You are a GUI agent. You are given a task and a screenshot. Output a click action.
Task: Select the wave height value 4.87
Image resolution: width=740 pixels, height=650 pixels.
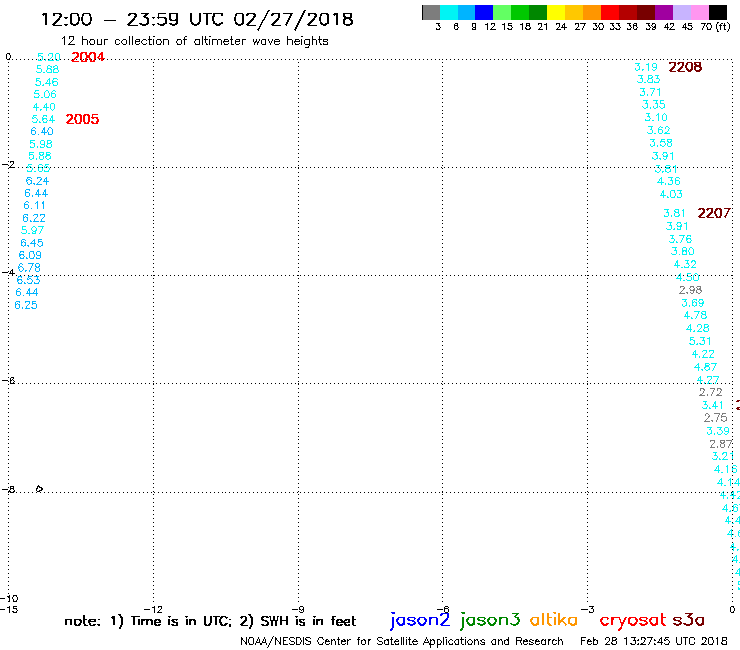(x=705, y=367)
